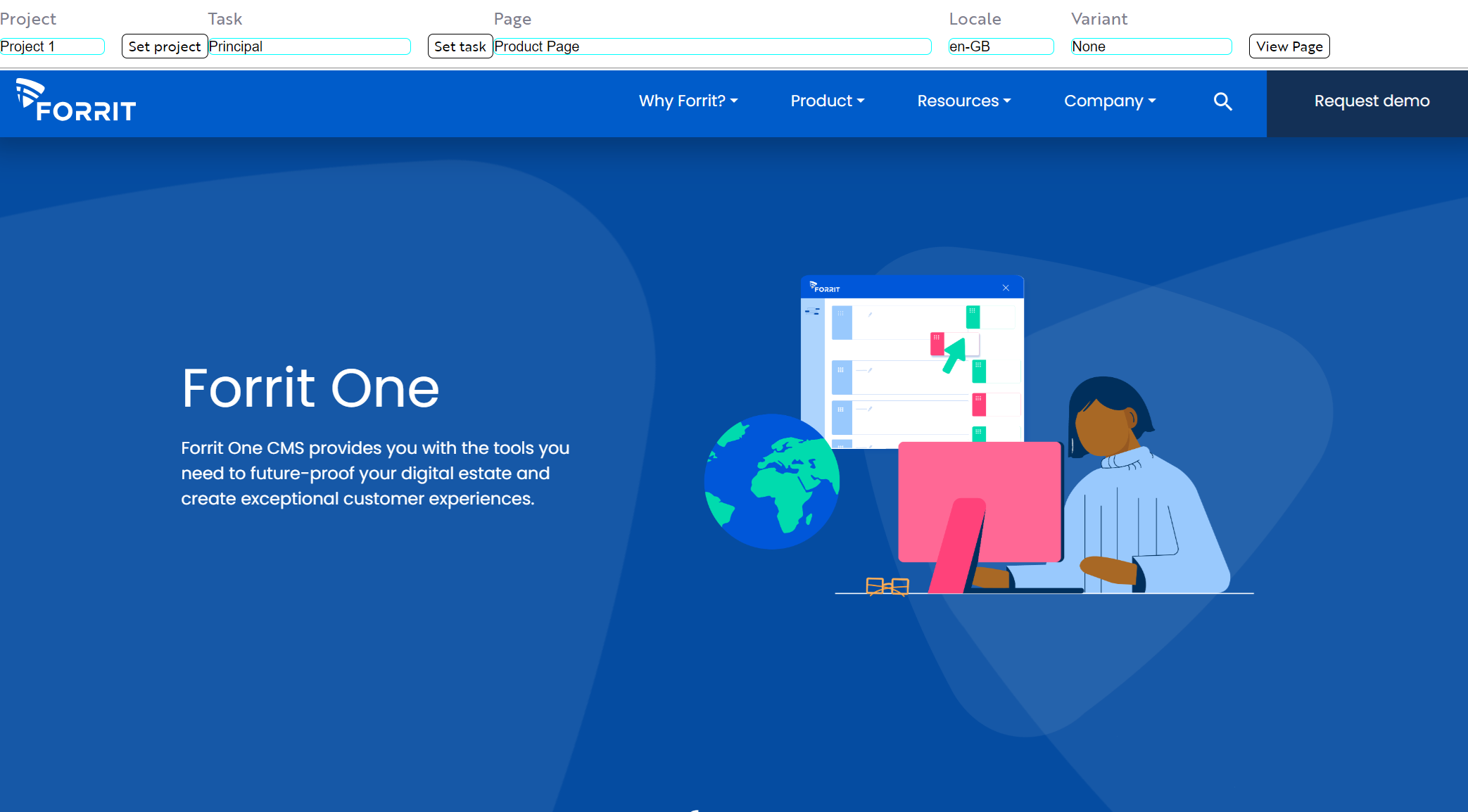The image size is (1468, 812).
Task: Click the Forrit logo in the navbar
Action: pyautogui.click(x=76, y=101)
